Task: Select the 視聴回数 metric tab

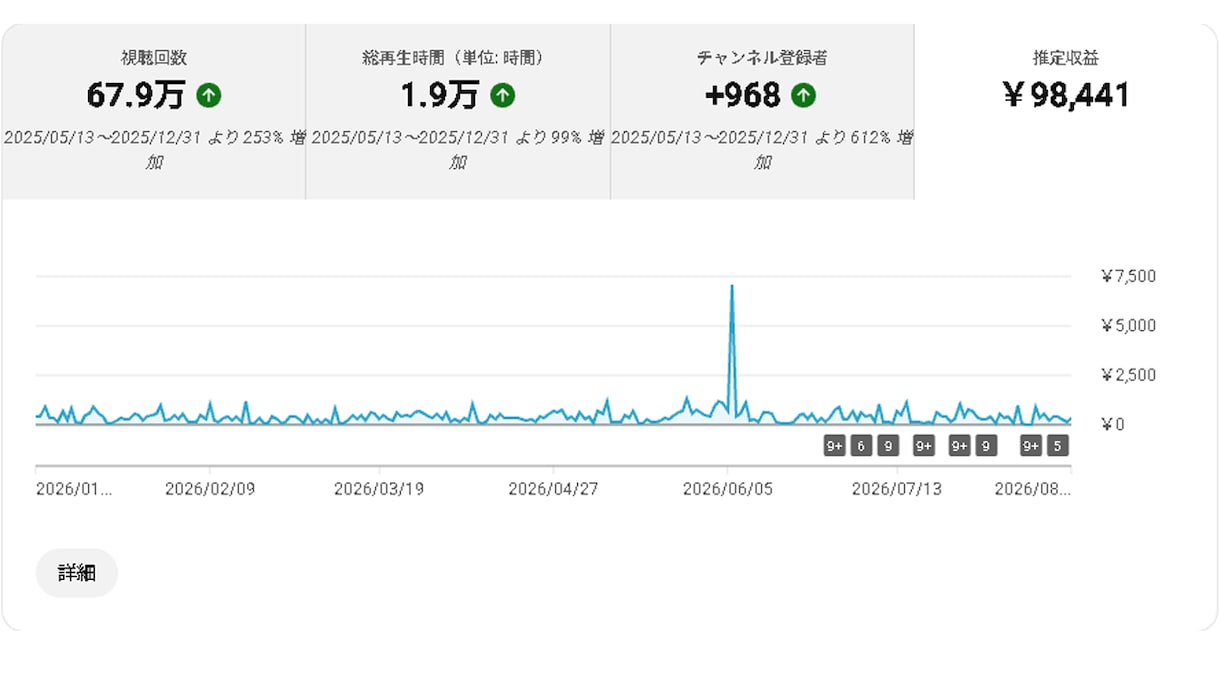Action: point(153,111)
